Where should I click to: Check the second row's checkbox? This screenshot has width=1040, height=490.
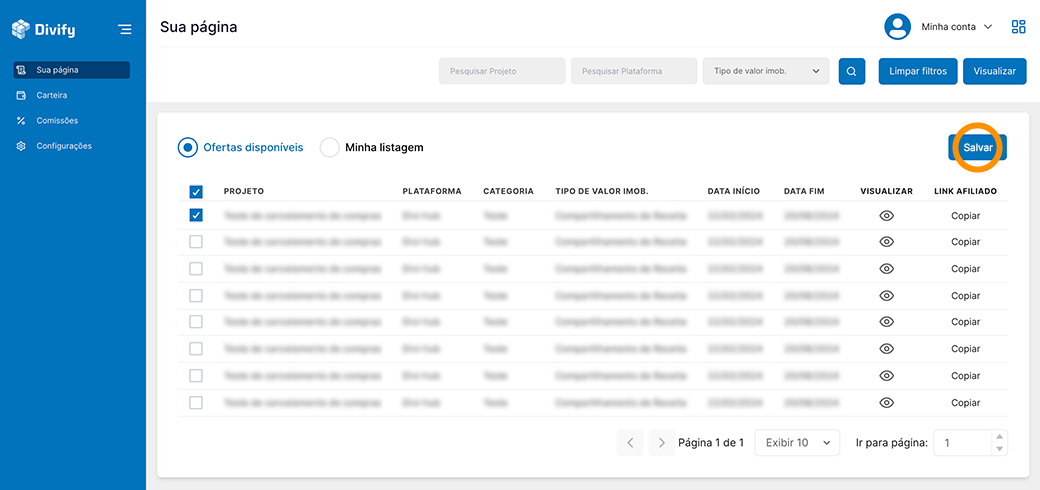pos(196,242)
